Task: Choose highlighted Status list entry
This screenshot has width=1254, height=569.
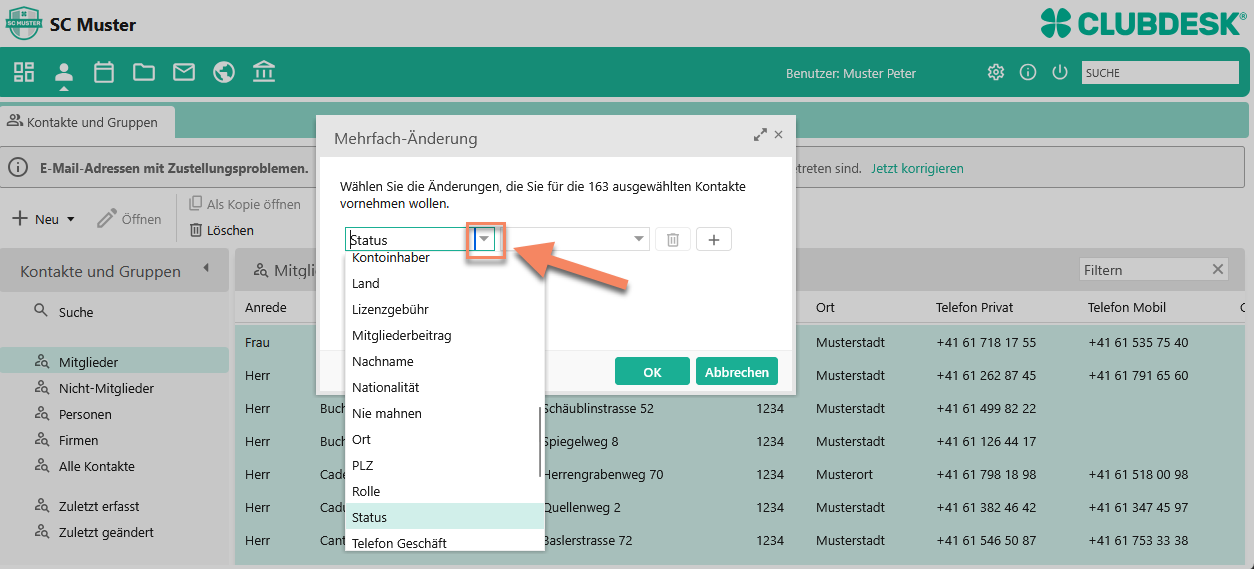Action: (445, 517)
